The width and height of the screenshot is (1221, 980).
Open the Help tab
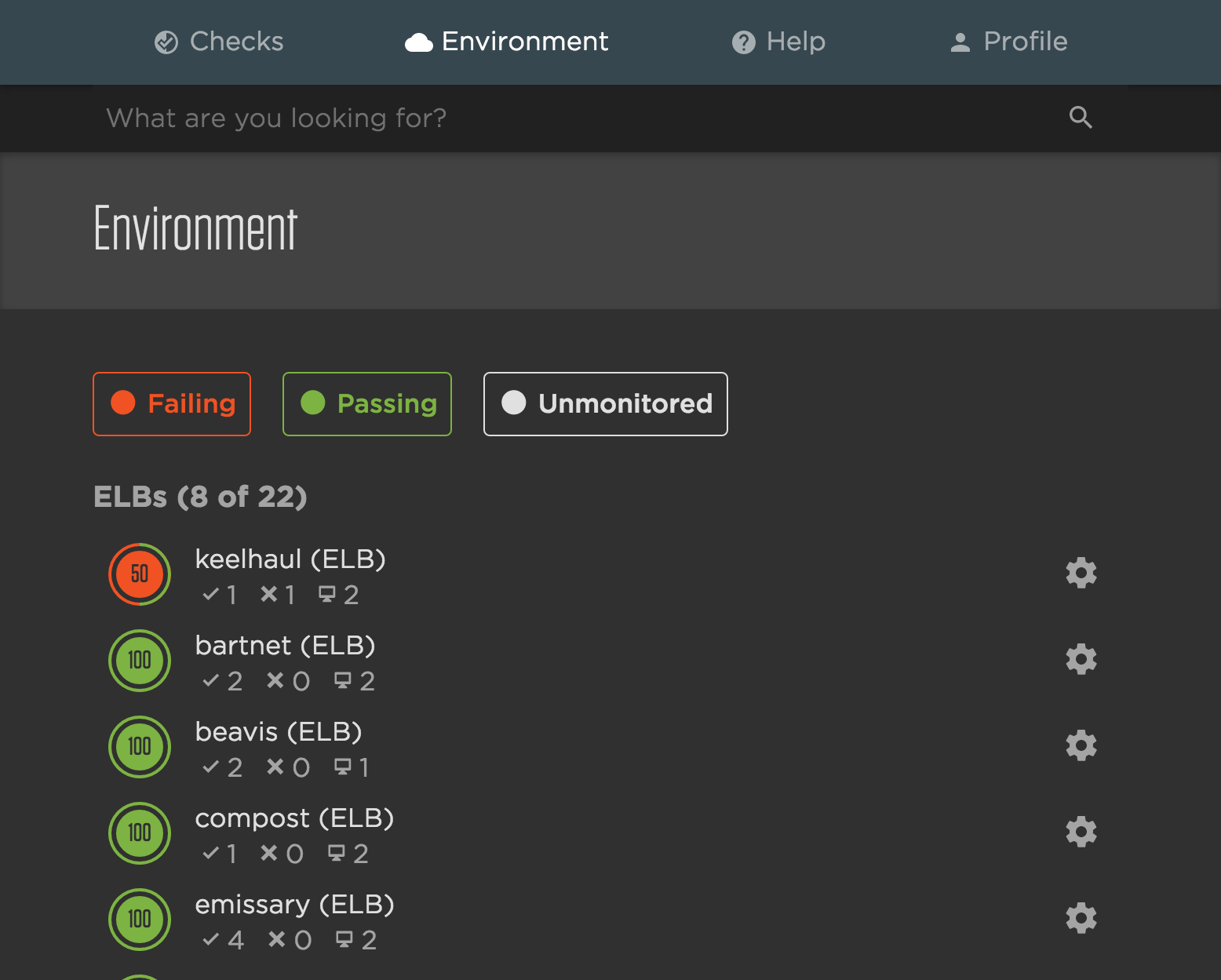(778, 42)
